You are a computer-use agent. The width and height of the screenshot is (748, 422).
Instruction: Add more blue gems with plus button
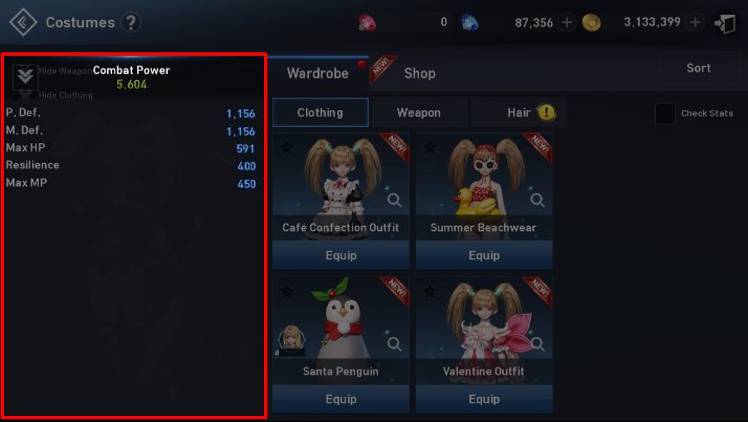tap(567, 22)
